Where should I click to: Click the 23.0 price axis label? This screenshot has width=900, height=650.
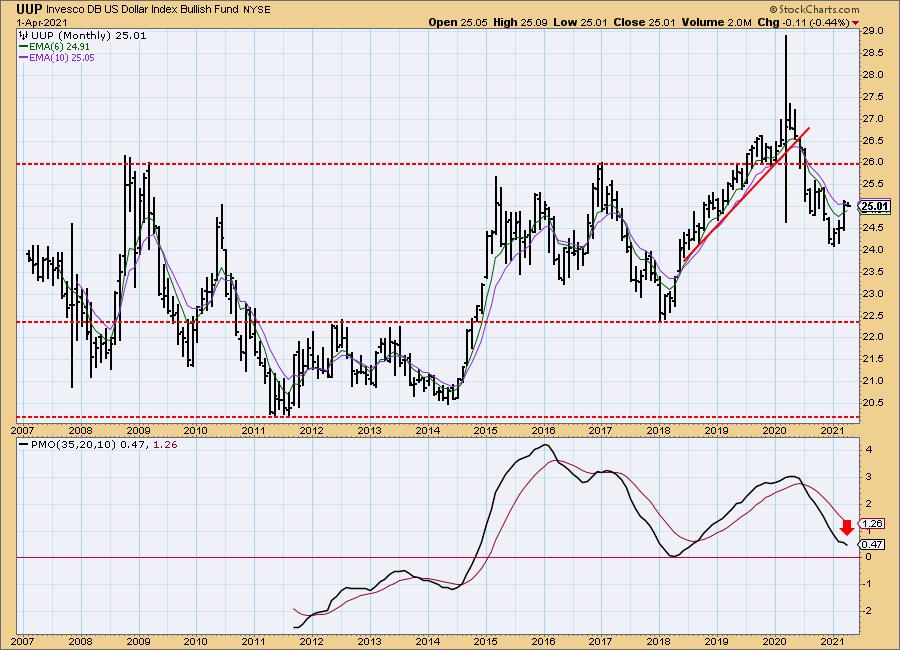coord(872,294)
